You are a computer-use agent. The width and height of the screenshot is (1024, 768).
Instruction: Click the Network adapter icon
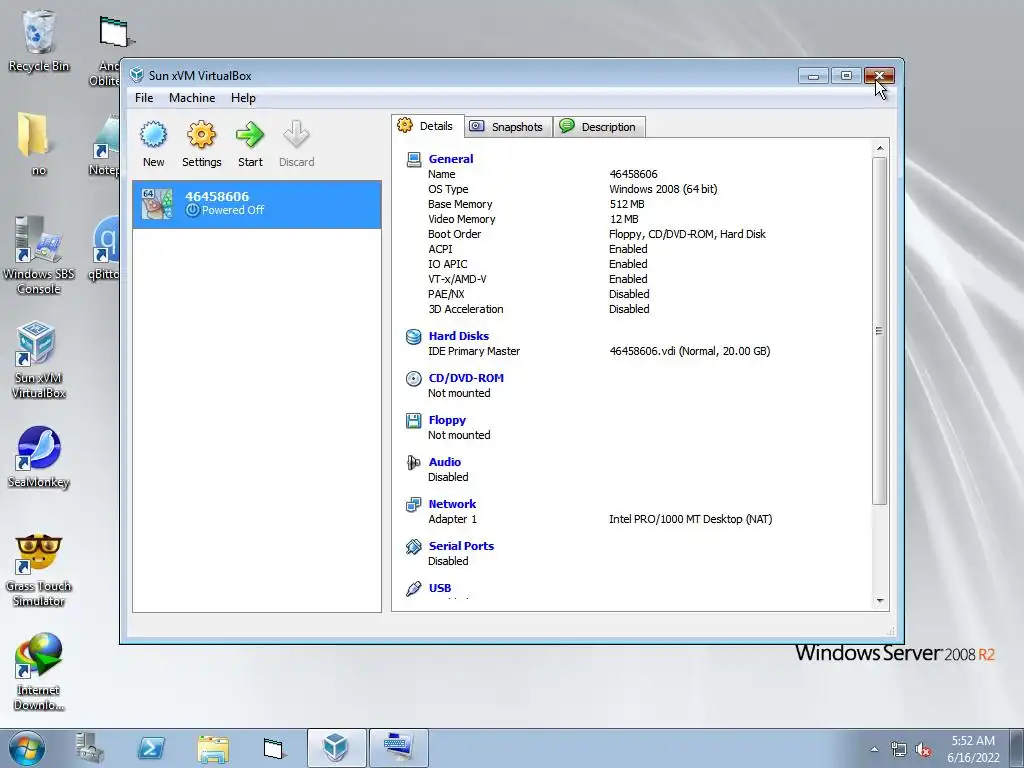pos(413,504)
